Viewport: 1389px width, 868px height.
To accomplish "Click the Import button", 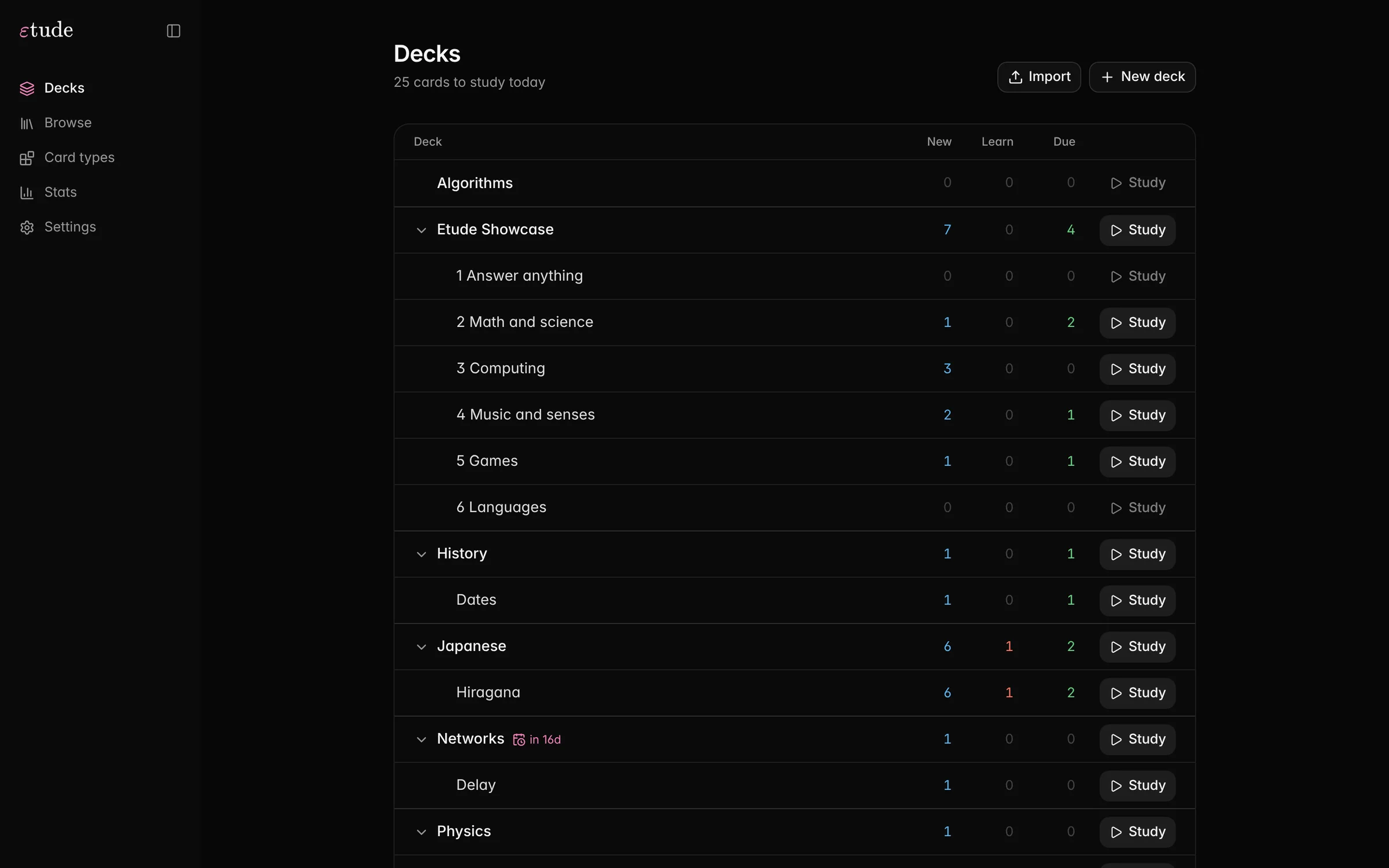I will pyautogui.click(x=1039, y=77).
